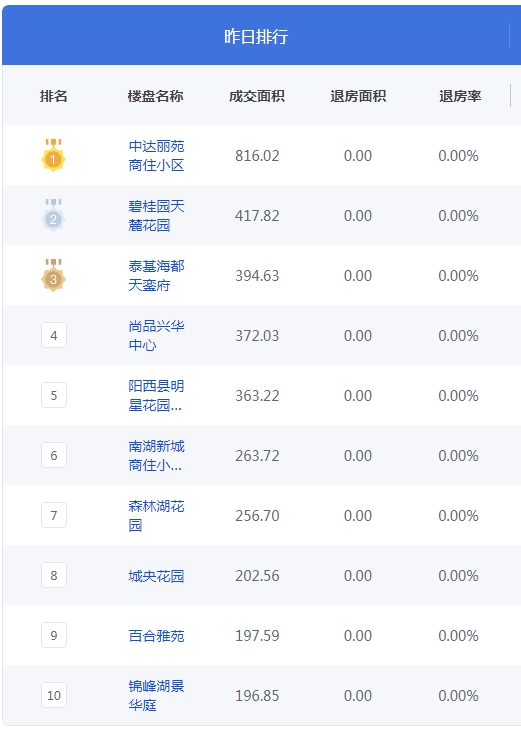Open the 中达丽苑商住小区 link

(x=156, y=155)
